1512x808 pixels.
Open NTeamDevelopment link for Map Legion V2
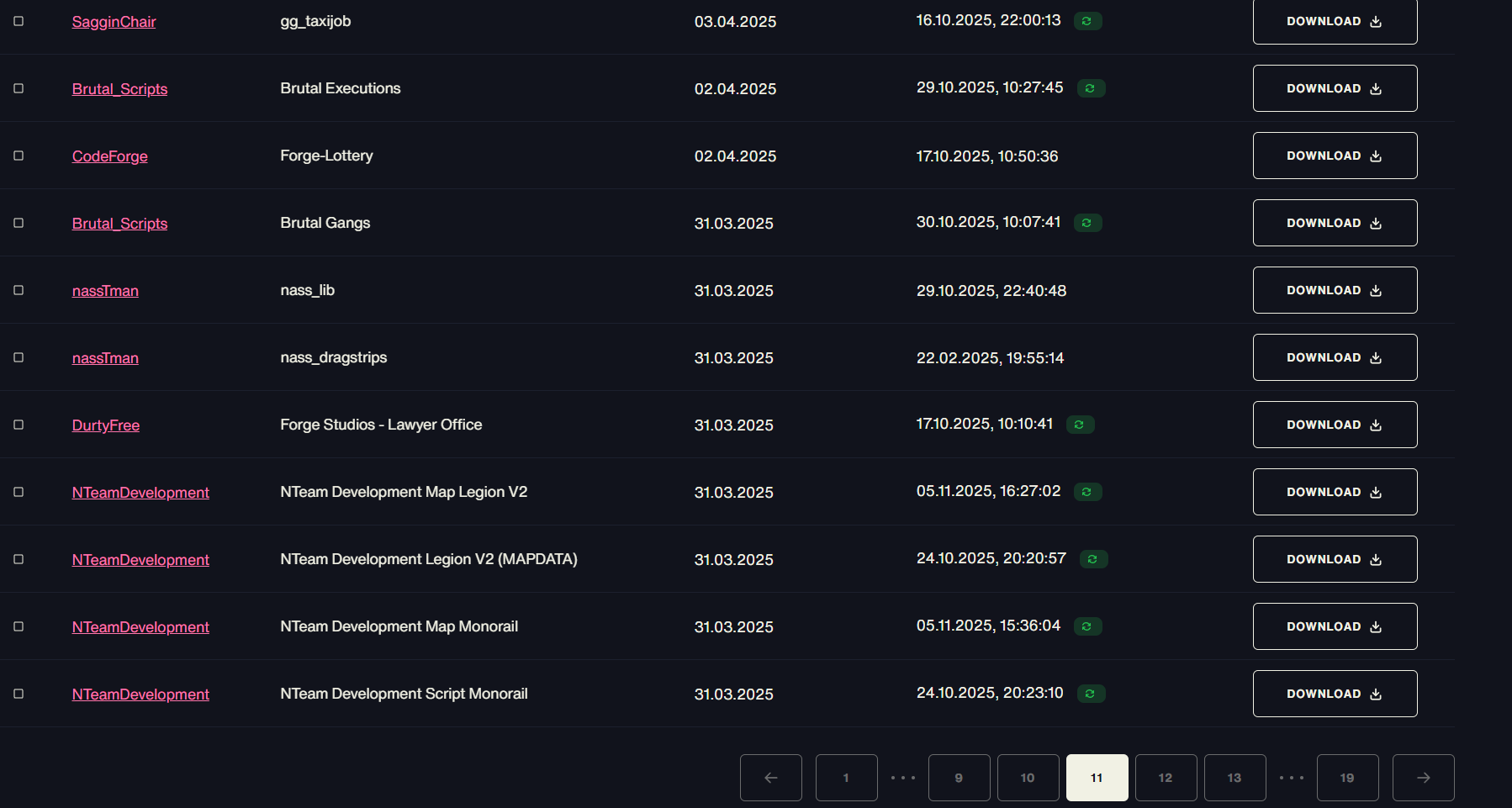(x=140, y=493)
